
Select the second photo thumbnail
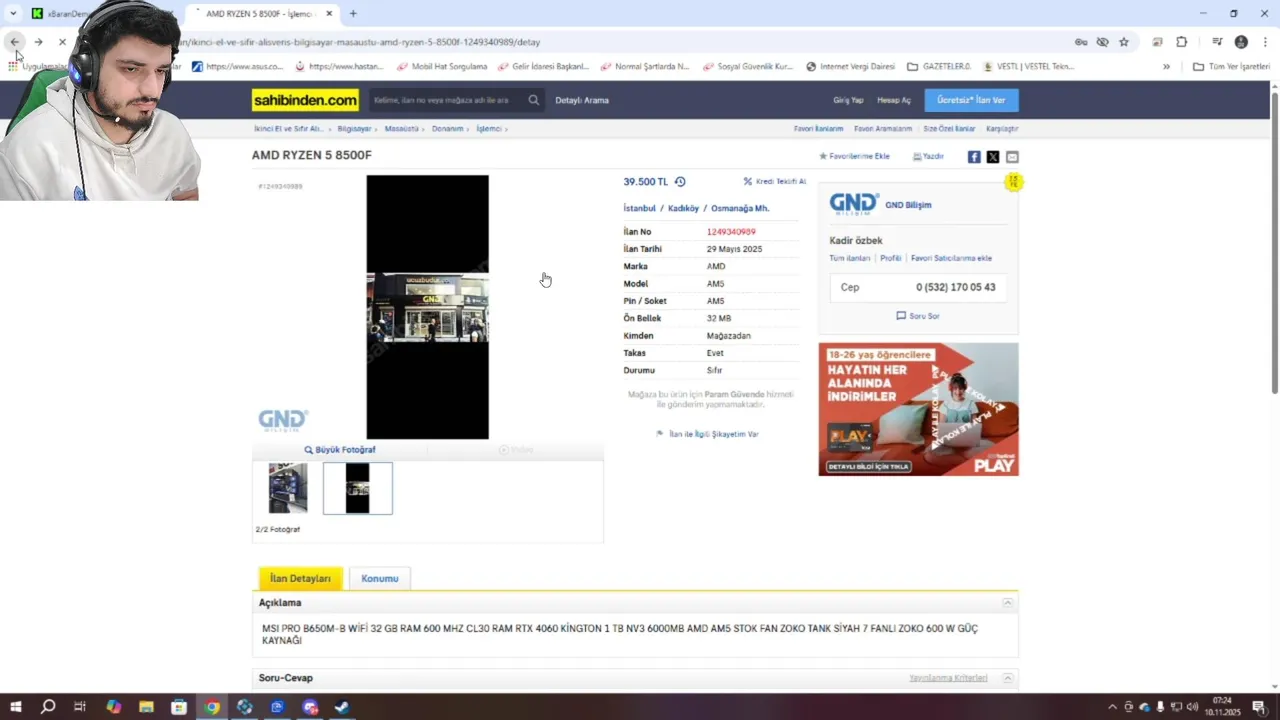coord(358,488)
